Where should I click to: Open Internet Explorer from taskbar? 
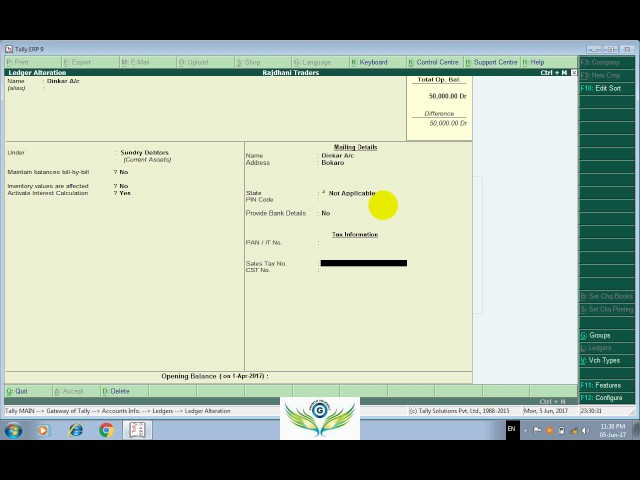(76, 430)
